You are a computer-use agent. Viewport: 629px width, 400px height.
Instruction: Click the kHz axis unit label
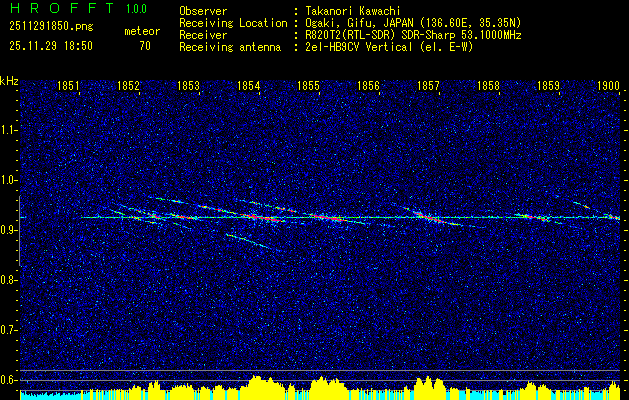(9, 81)
